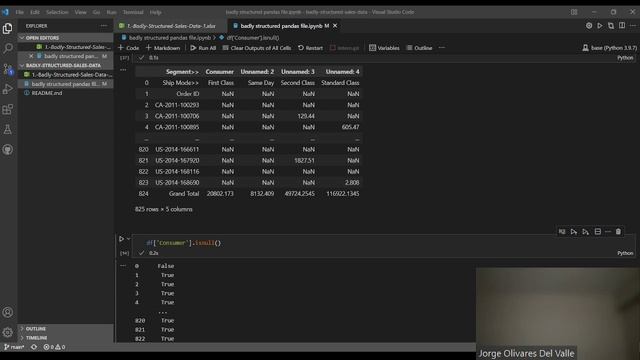
Task: Click Grand Total row label in table
Action: pyautogui.click(x=184, y=193)
